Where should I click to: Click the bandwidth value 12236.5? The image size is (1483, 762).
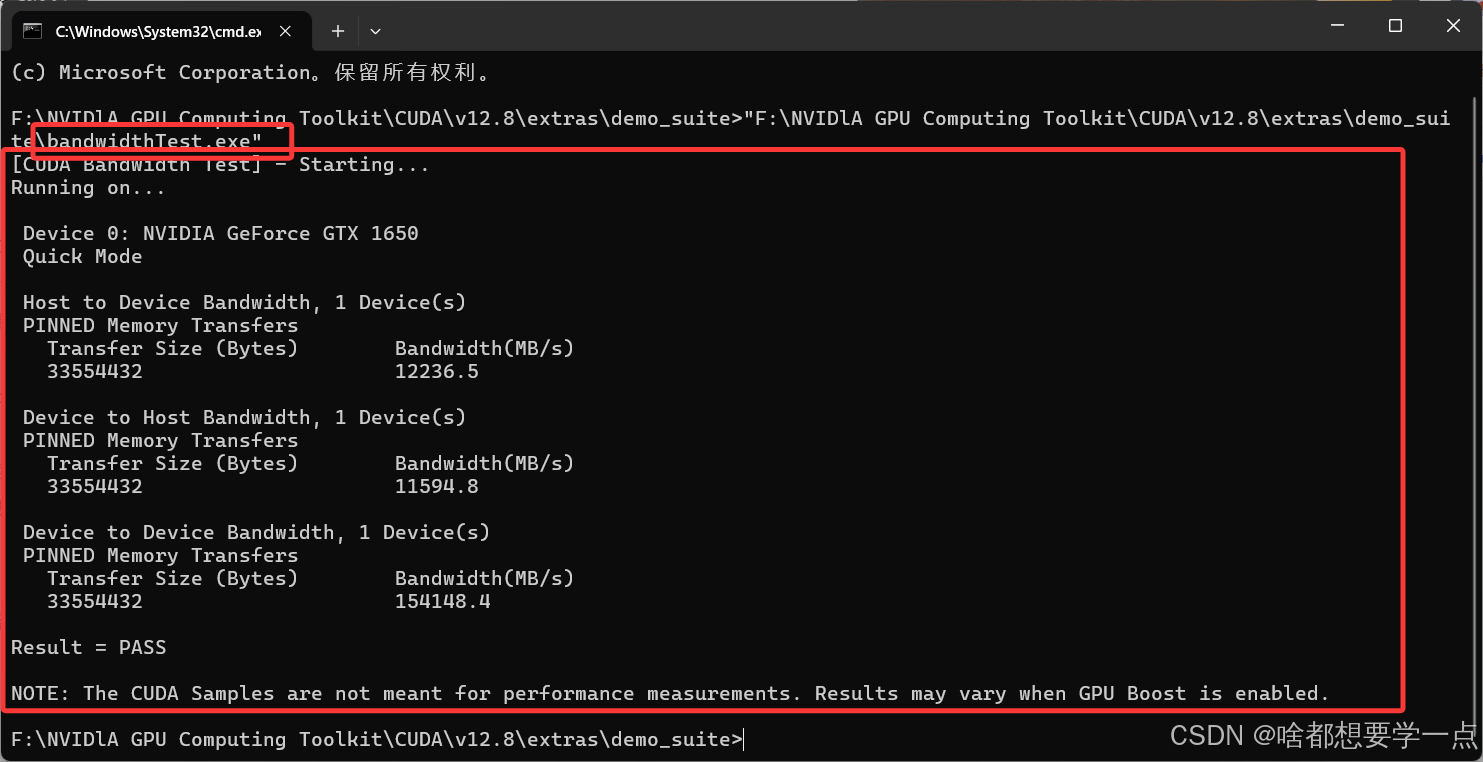tap(435, 371)
